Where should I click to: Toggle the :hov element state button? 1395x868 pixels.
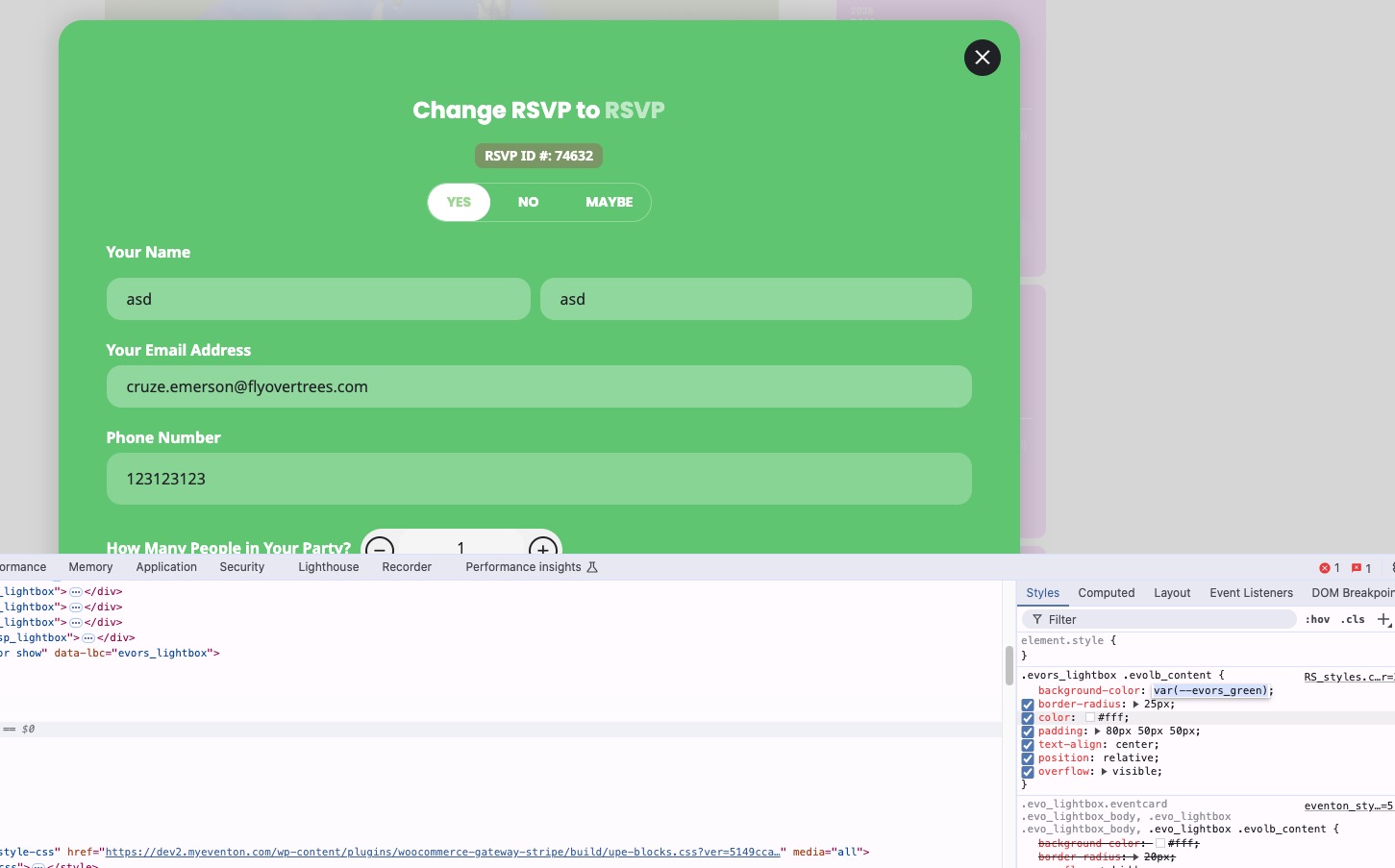(1317, 620)
